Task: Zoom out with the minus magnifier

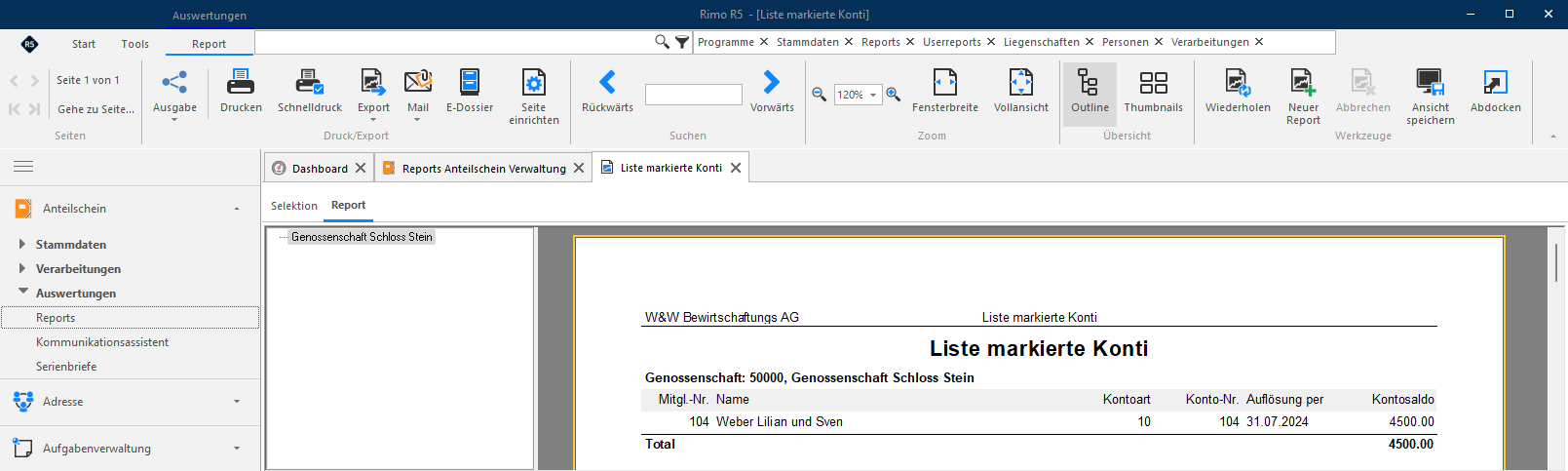Action: (820, 95)
